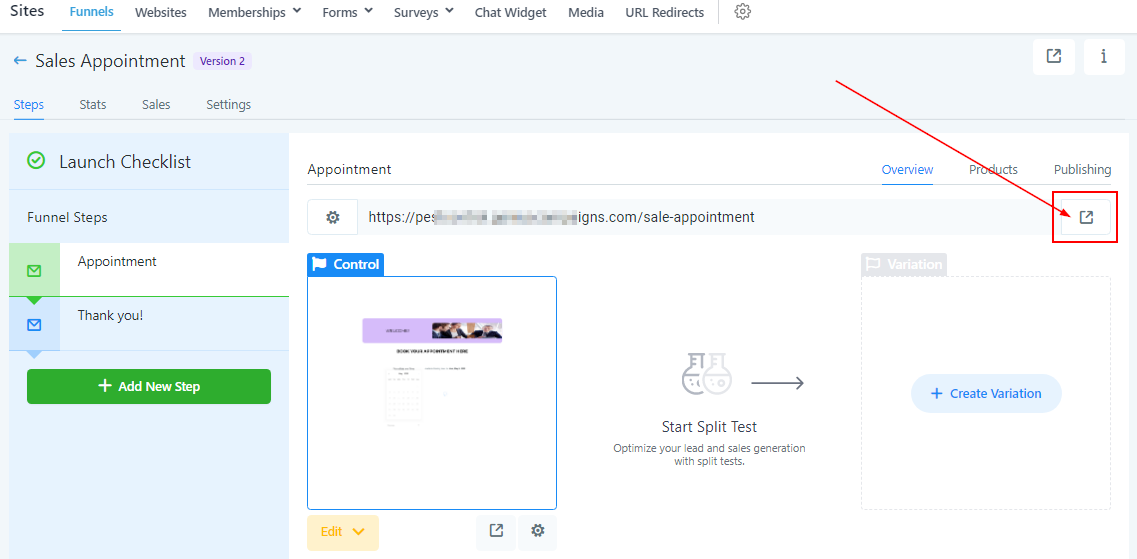This screenshot has width=1137, height=559.
Task: Open Control page settings gear below thumbnail
Action: point(538,531)
